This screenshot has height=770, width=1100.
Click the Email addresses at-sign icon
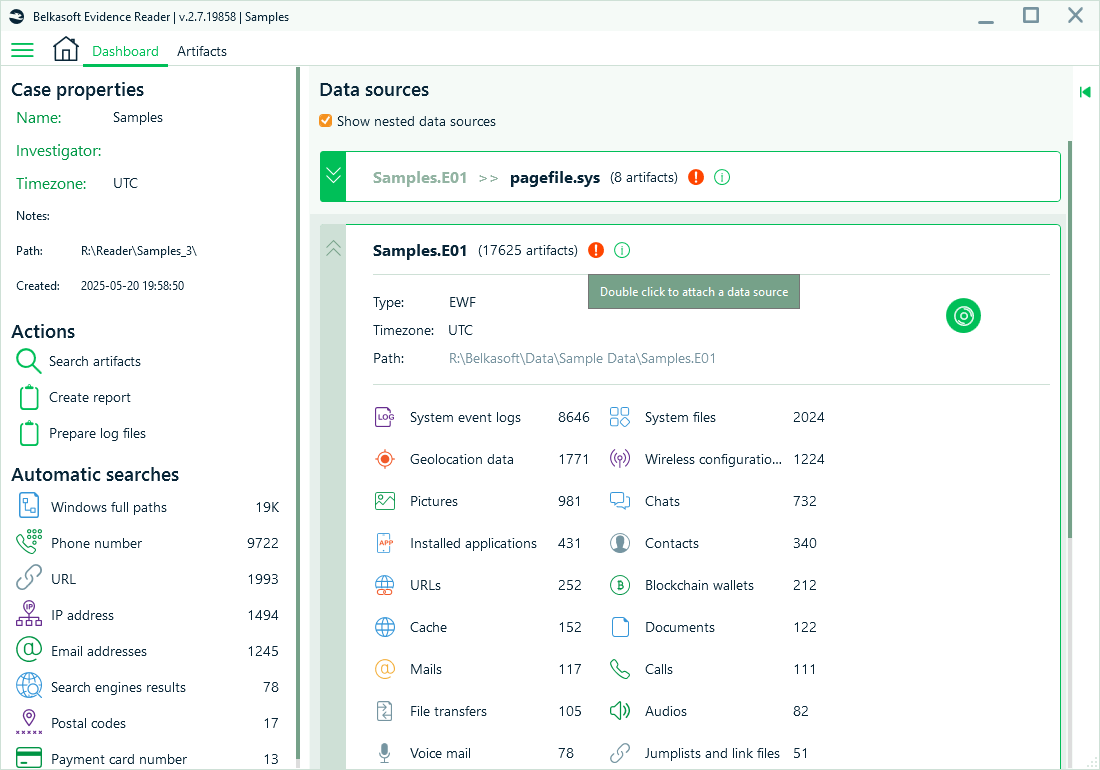pyautogui.click(x=29, y=649)
